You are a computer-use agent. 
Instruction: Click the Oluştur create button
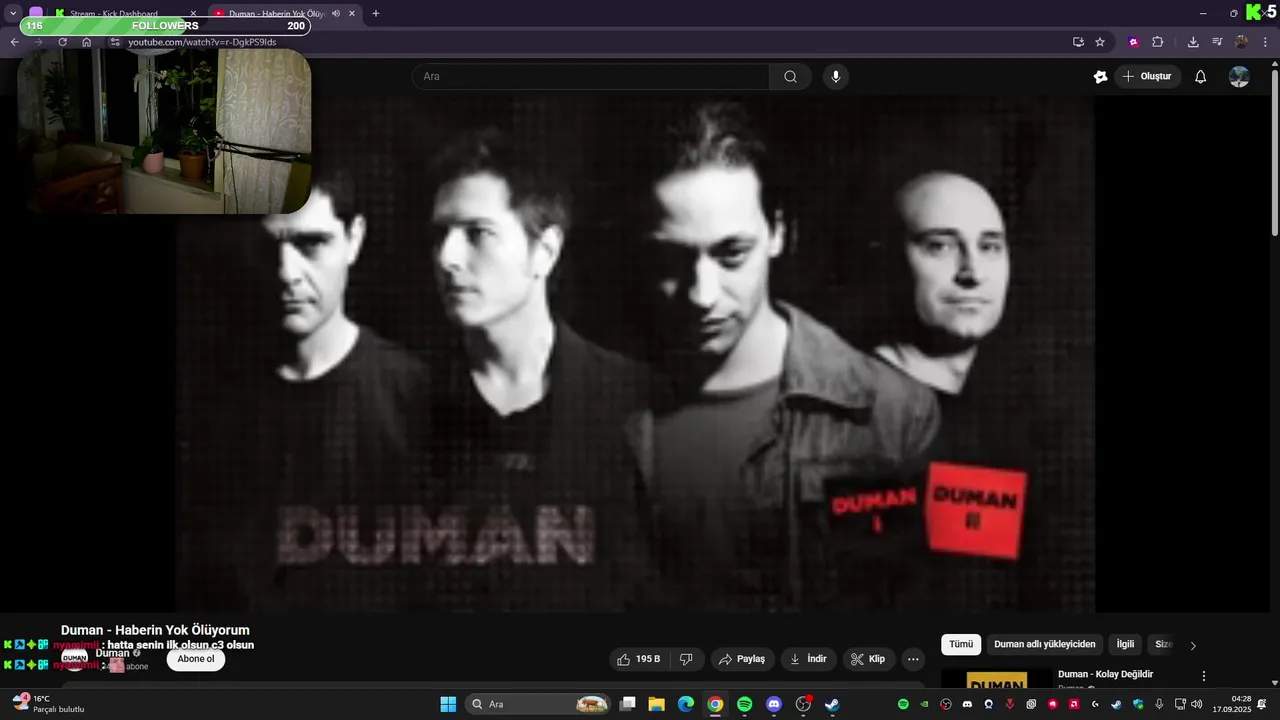[1147, 77]
